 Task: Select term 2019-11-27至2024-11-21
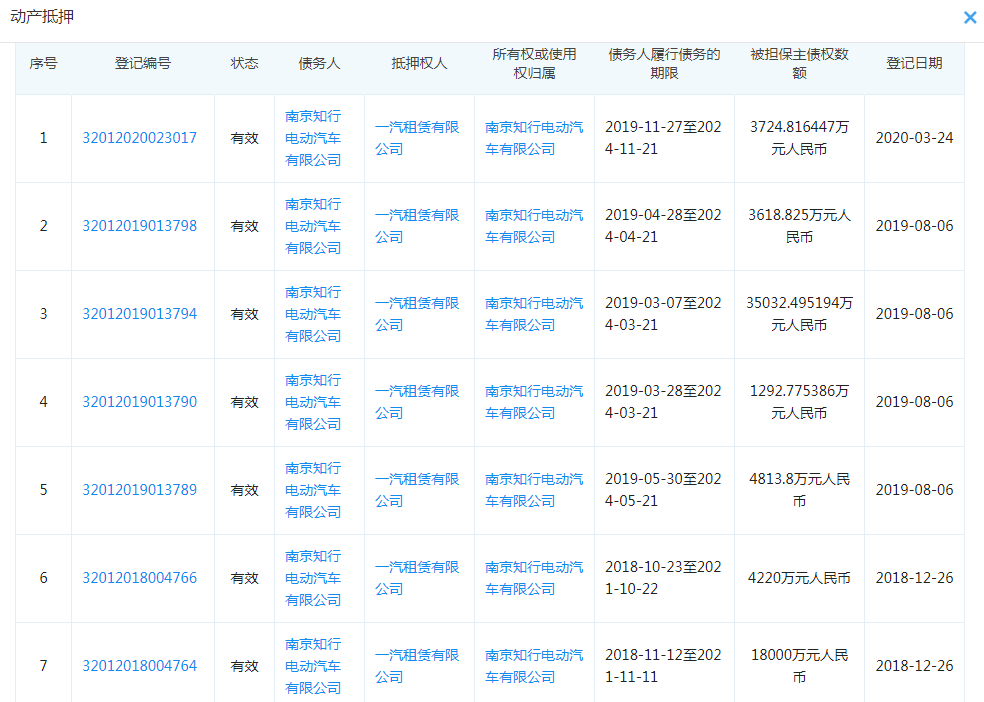[663, 138]
